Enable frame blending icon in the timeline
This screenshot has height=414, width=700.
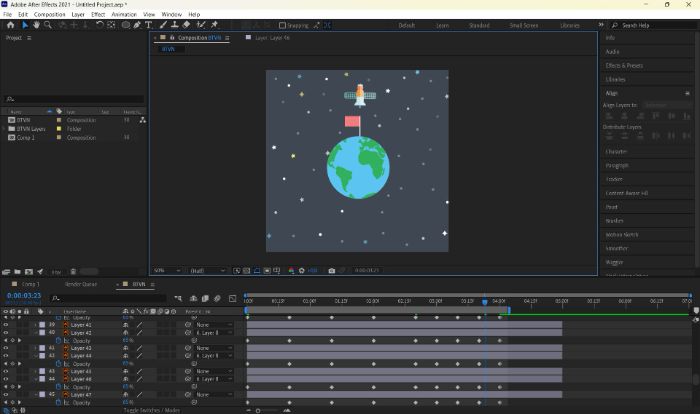point(205,298)
